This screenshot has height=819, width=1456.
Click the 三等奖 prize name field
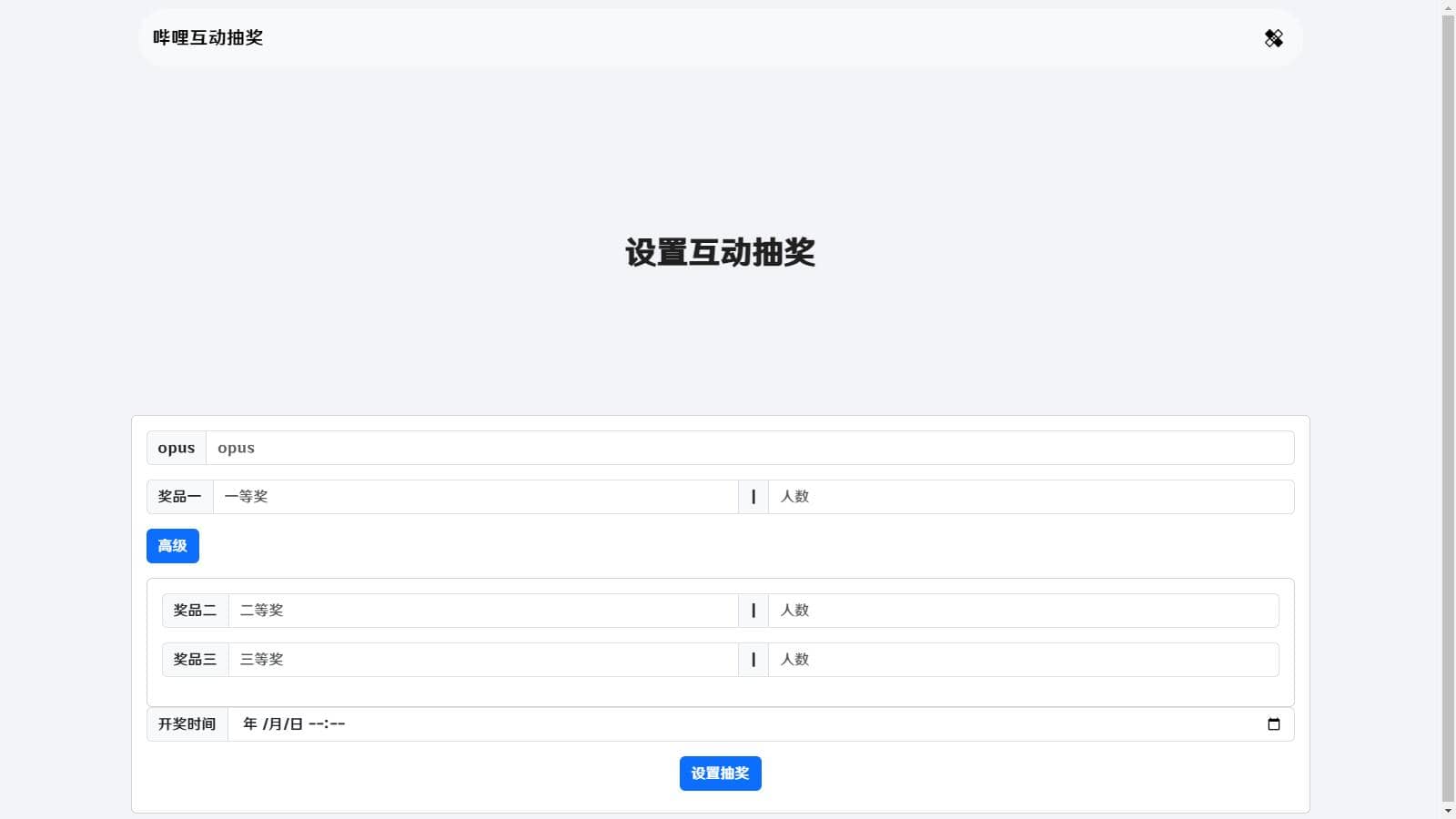coord(482,660)
